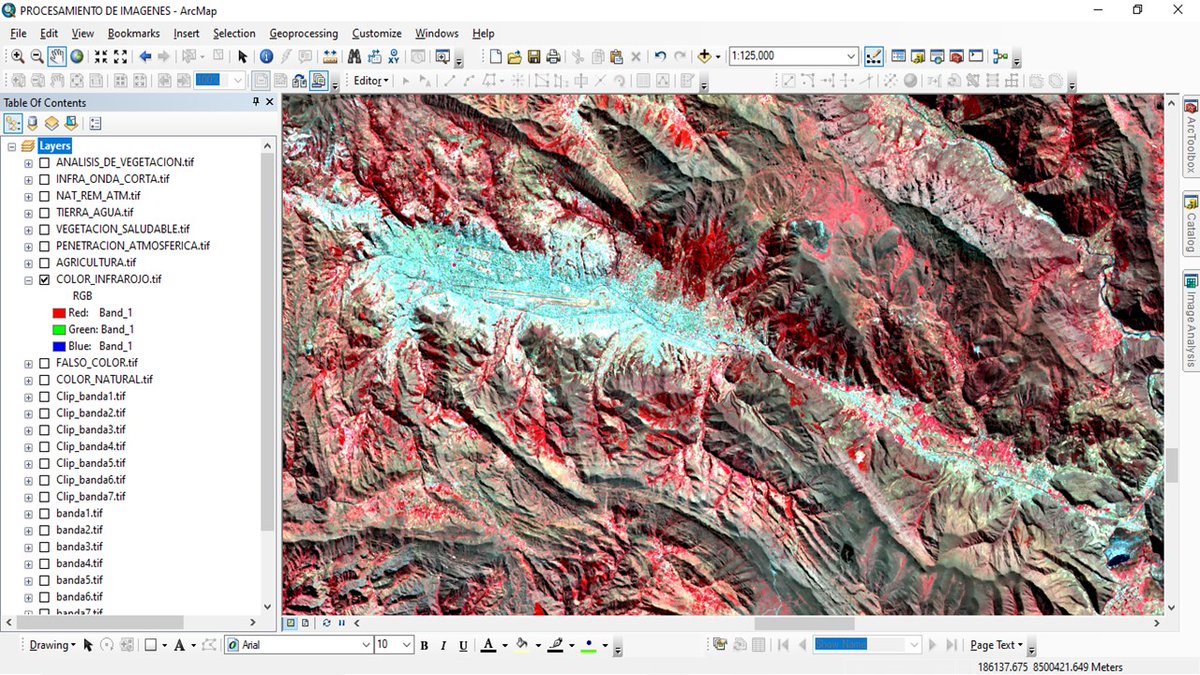Collapse the COLOR_INFRAROJO.tif layer node
The image size is (1200, 675).
click(28, 280)
